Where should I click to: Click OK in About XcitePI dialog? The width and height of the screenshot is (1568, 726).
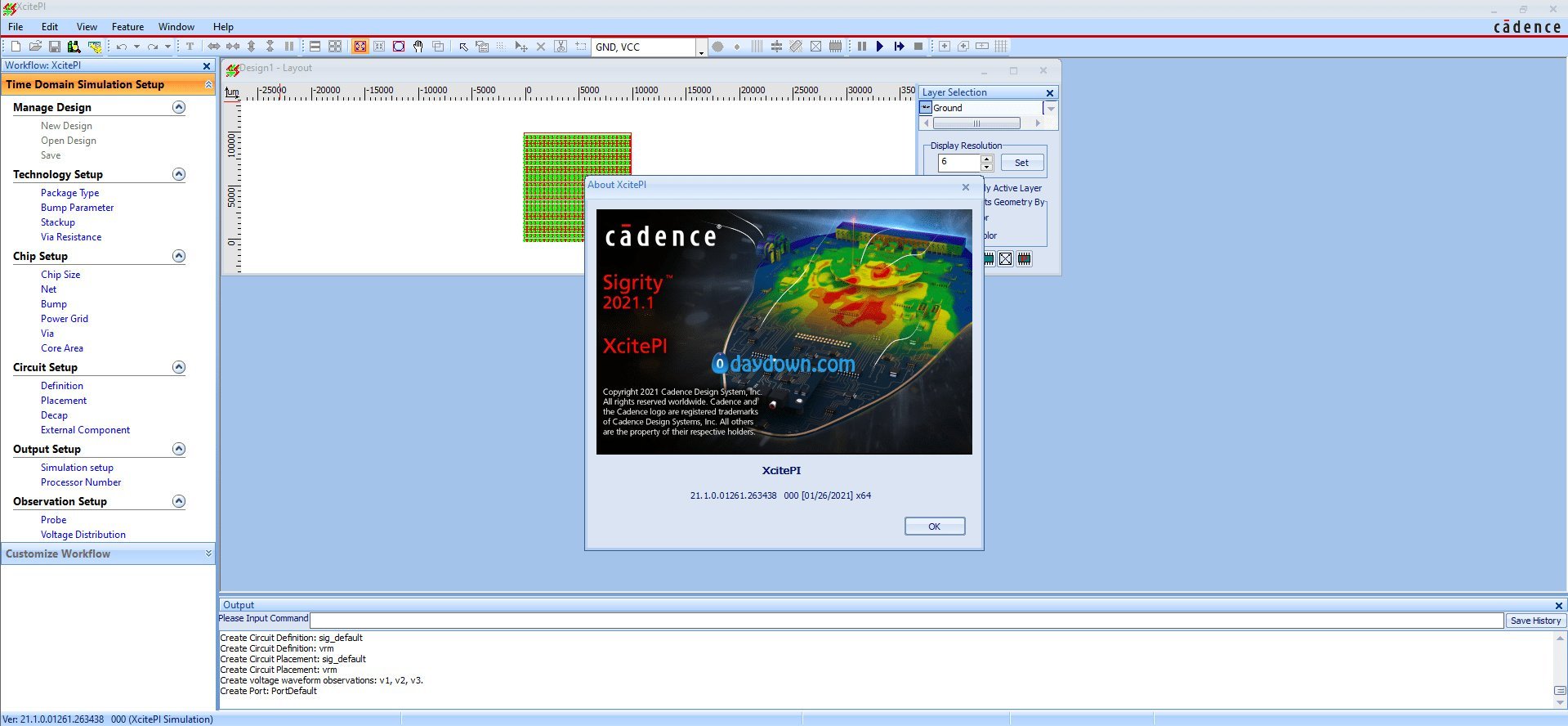point(935,527)
